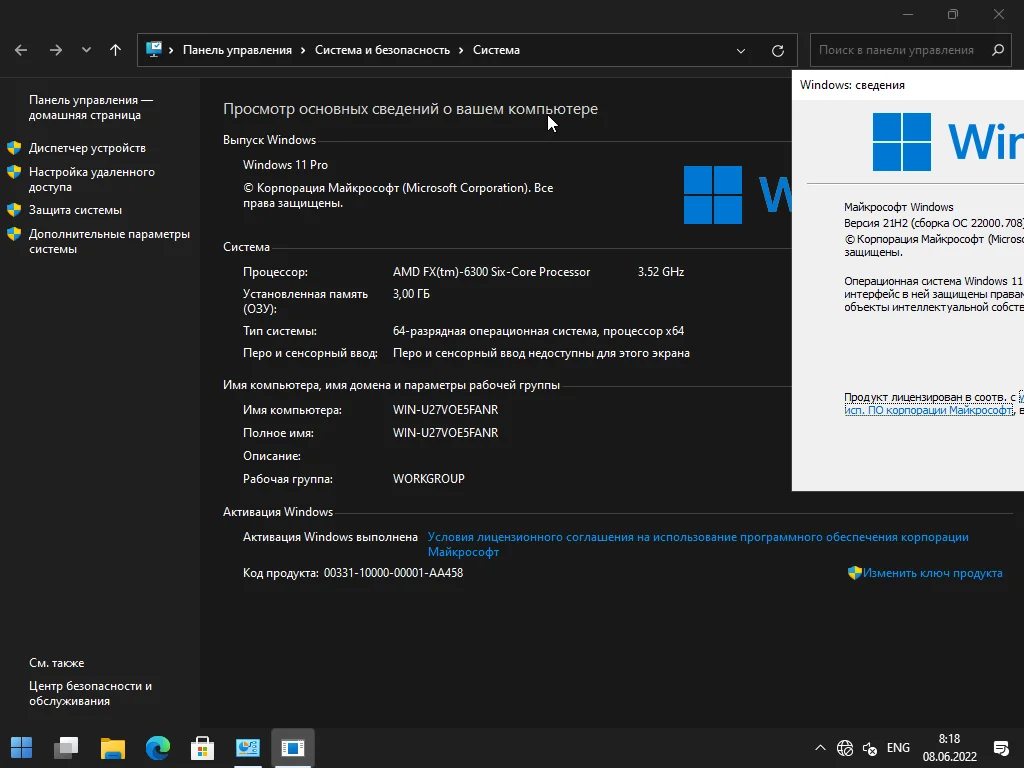1024x768 pixels.
Task: Open Microsoft Store from taskbar
Action: [202, 747]
